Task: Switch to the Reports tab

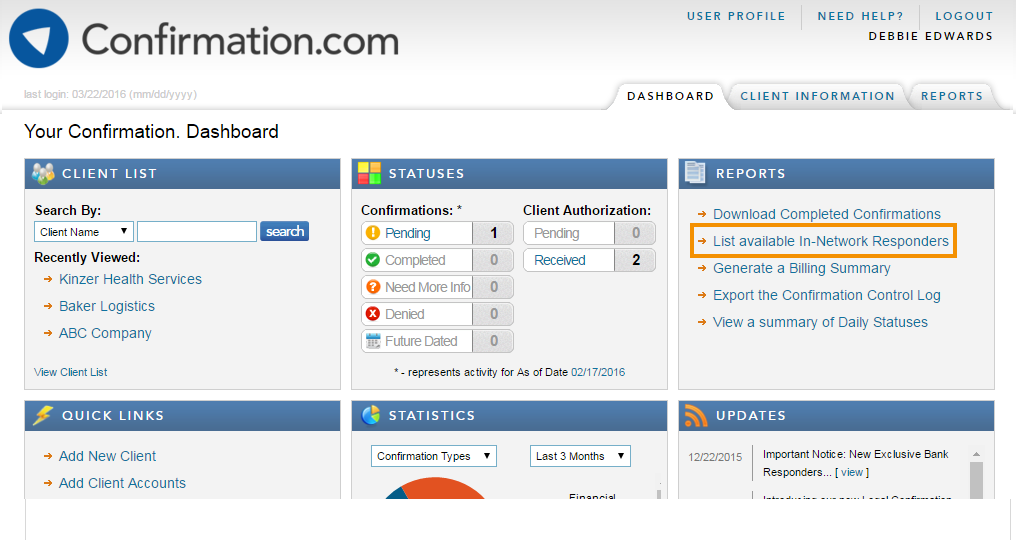Action: (951, 96)
